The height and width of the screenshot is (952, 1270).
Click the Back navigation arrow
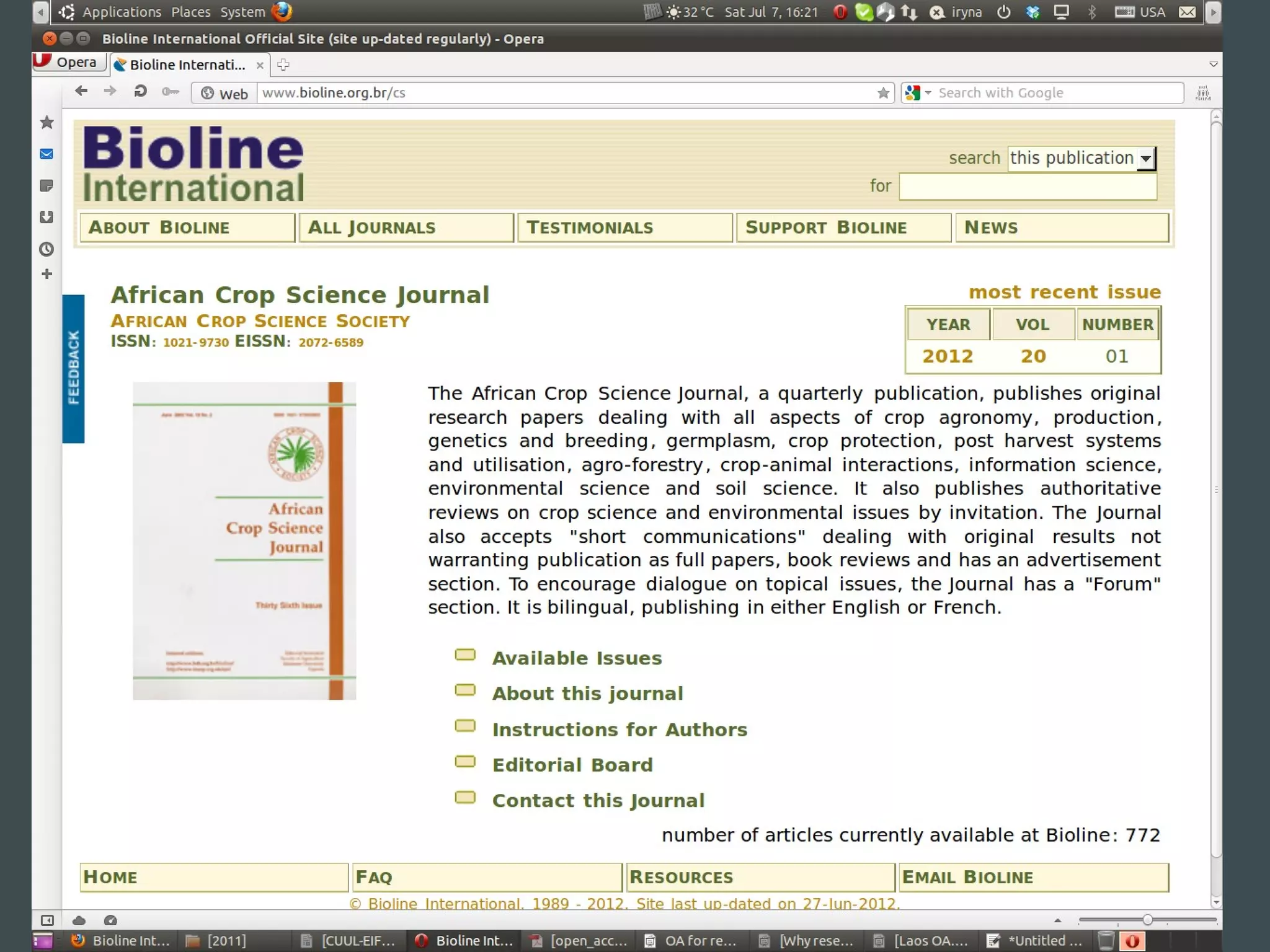(x=81, y=92)
